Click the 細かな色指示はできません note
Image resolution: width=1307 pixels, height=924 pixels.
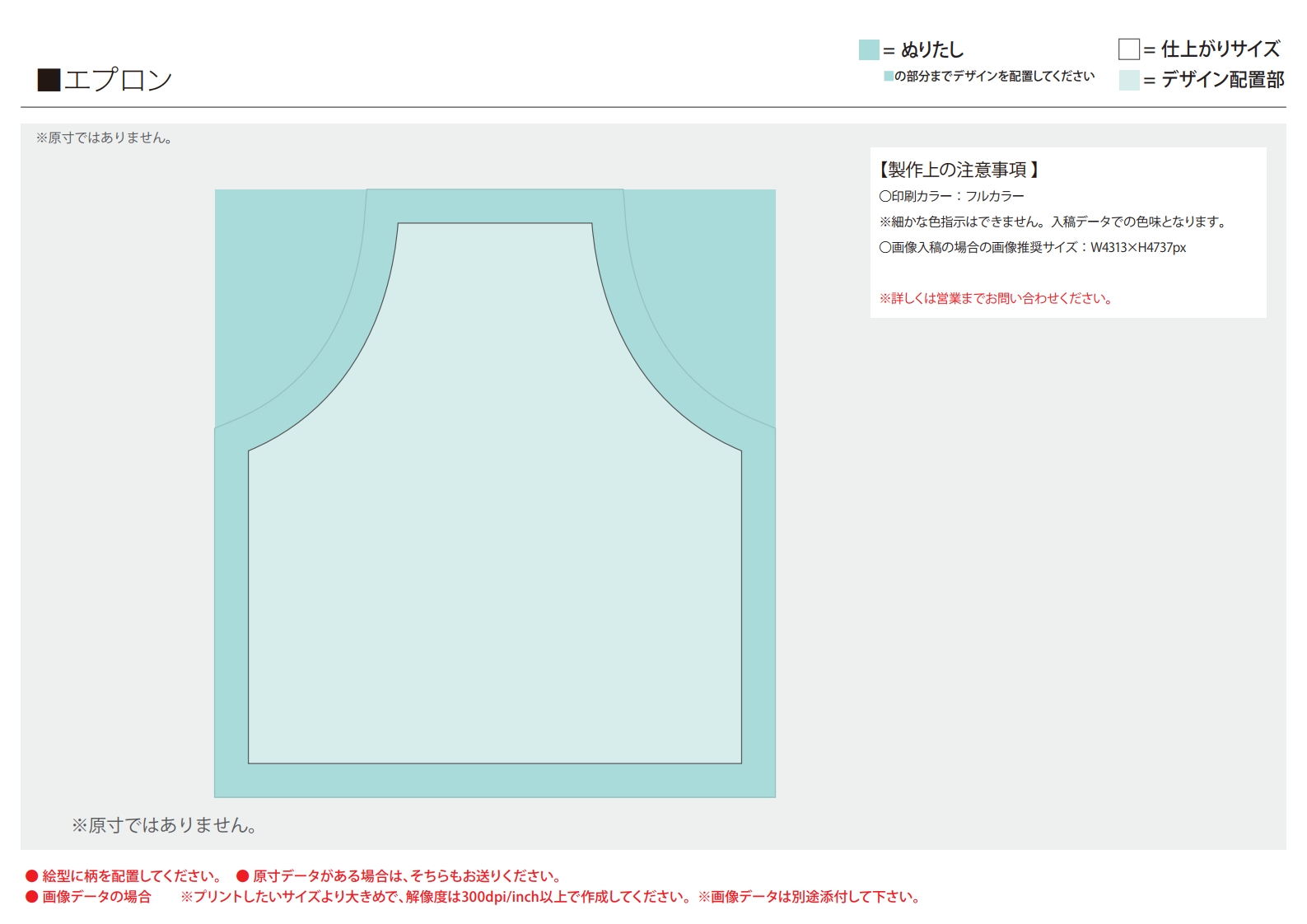pyautogui.click(x=1053, y=222)
